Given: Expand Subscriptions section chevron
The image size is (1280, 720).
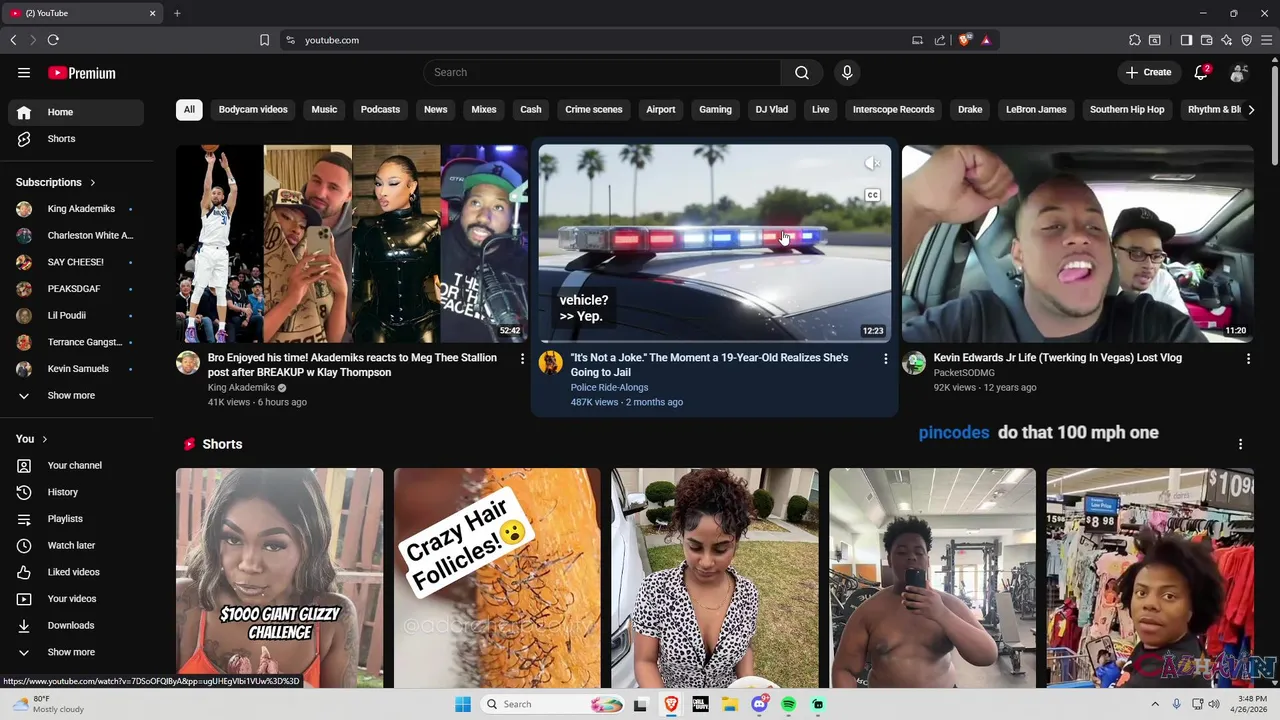Looking at the screenshot, I should [x=93, y=183].
